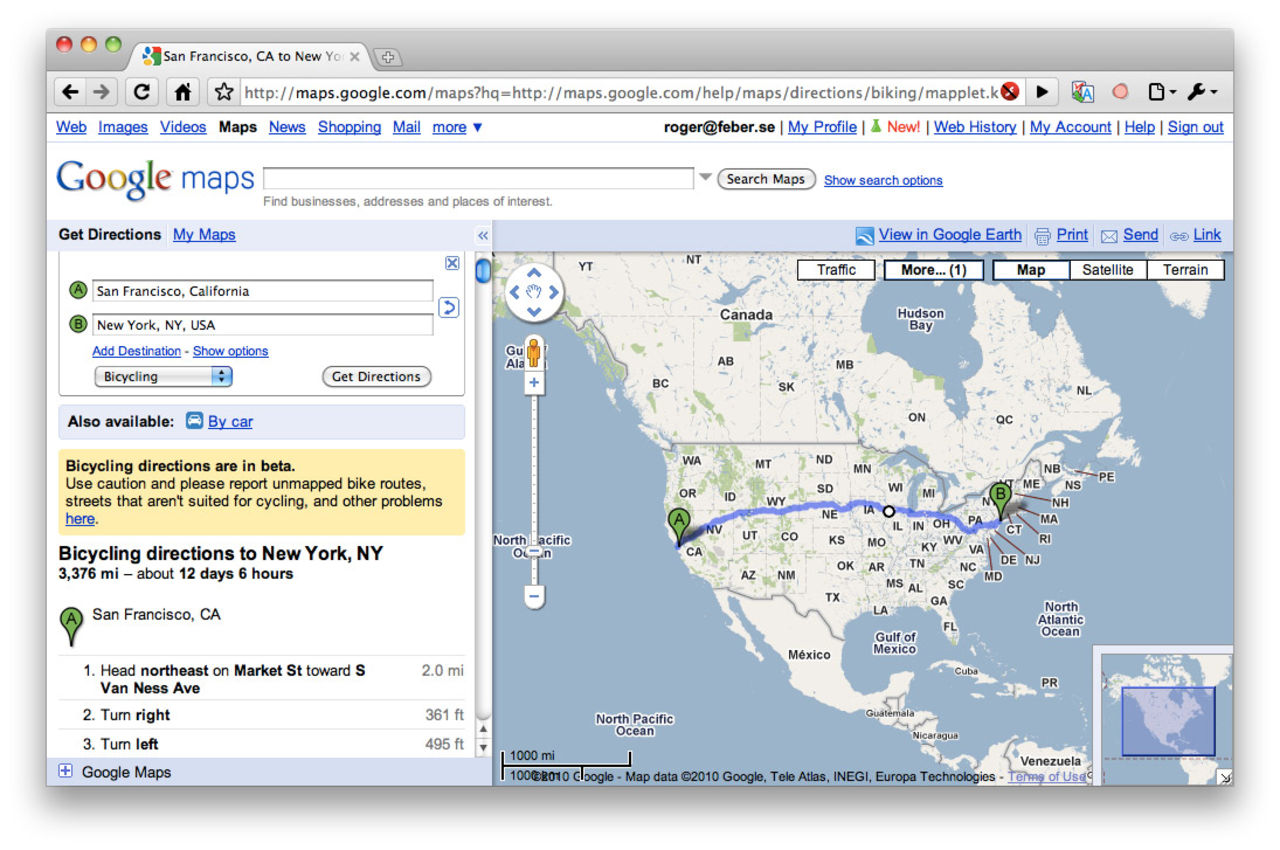The width and height of the screenshot is (1280, 850).
Task: Click the Search Maps button
Action: (x=766, y=179)
